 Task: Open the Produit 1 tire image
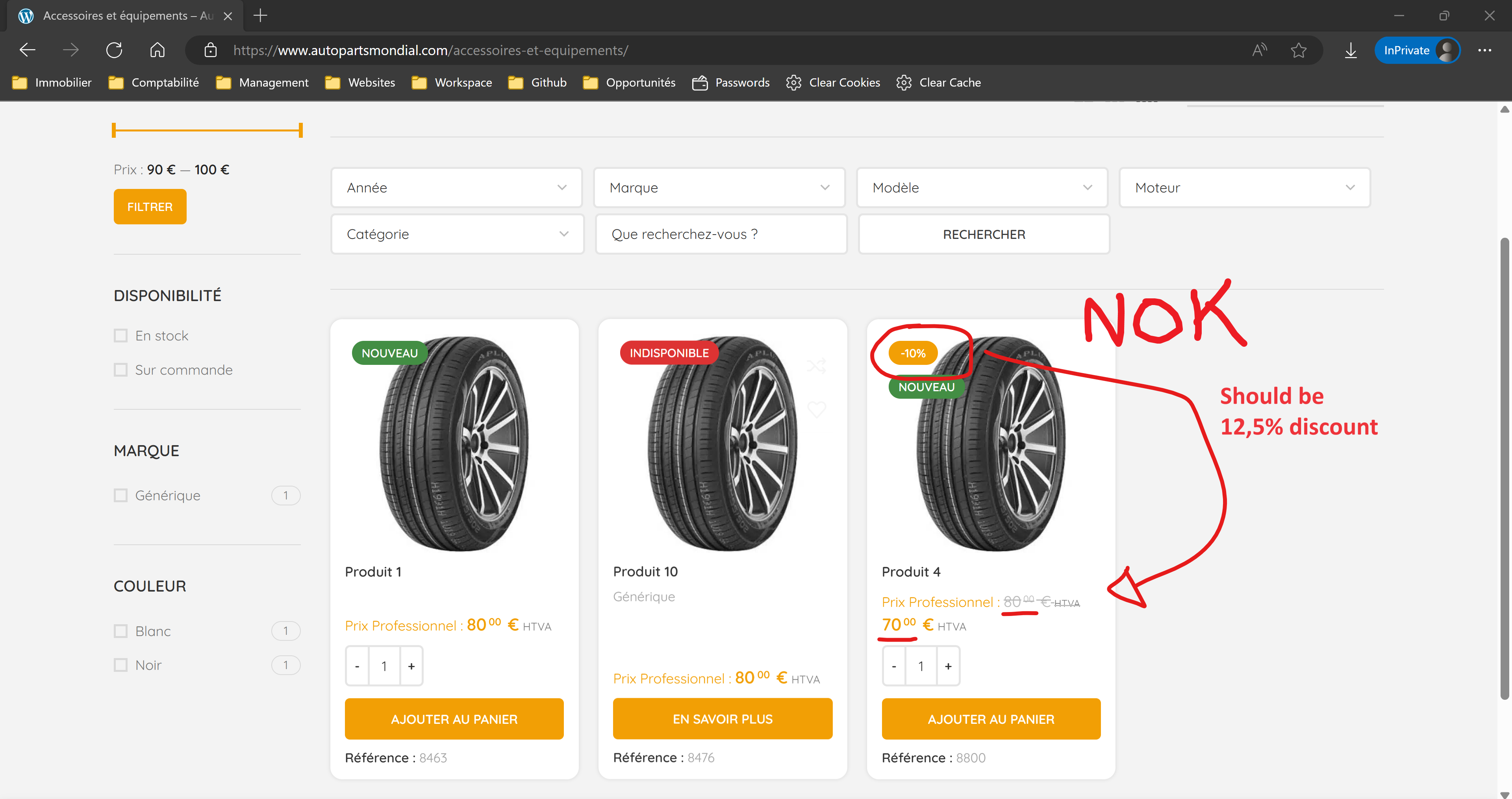(454, 444)
